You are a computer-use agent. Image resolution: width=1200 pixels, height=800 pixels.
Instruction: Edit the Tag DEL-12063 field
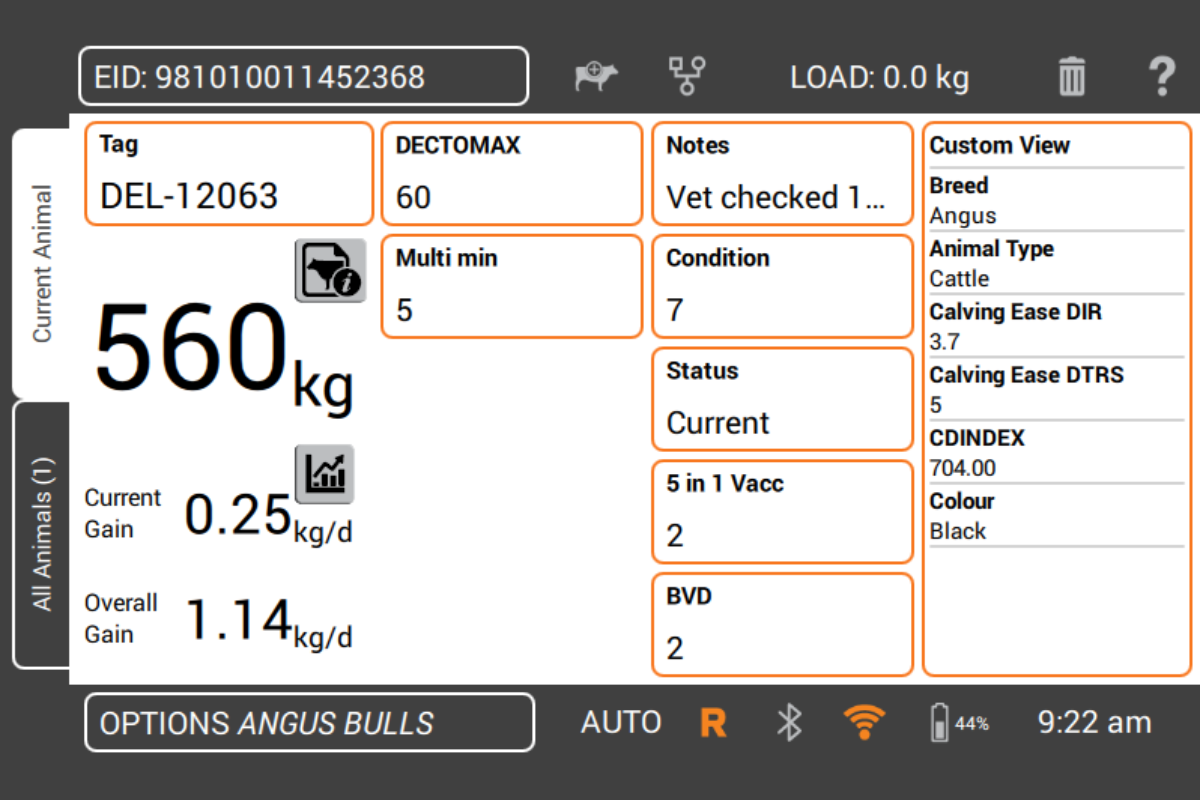click(x=229, y=175)
